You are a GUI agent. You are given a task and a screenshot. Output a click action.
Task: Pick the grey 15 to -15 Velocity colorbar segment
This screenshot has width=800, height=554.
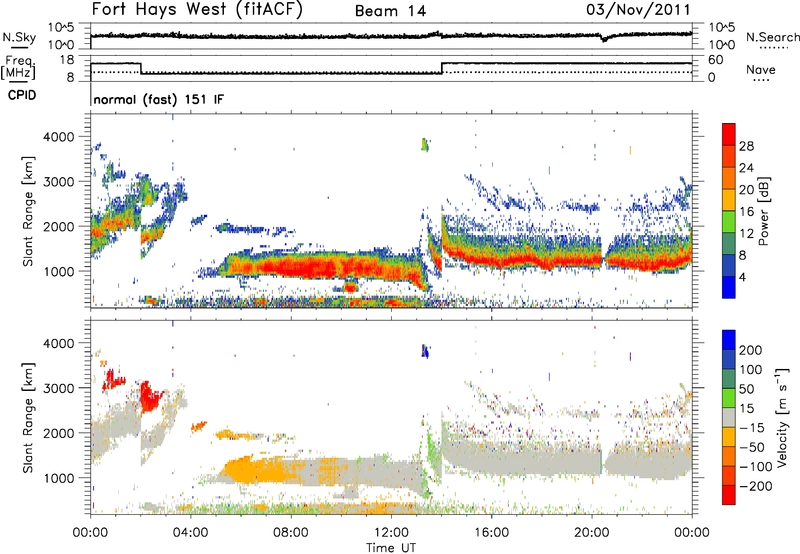(729, 418)
